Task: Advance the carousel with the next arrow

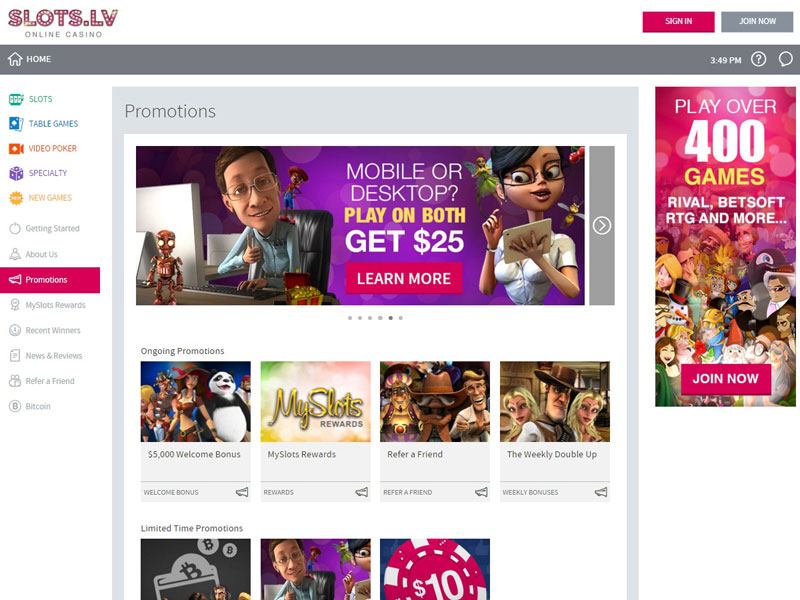Action: 601,226
